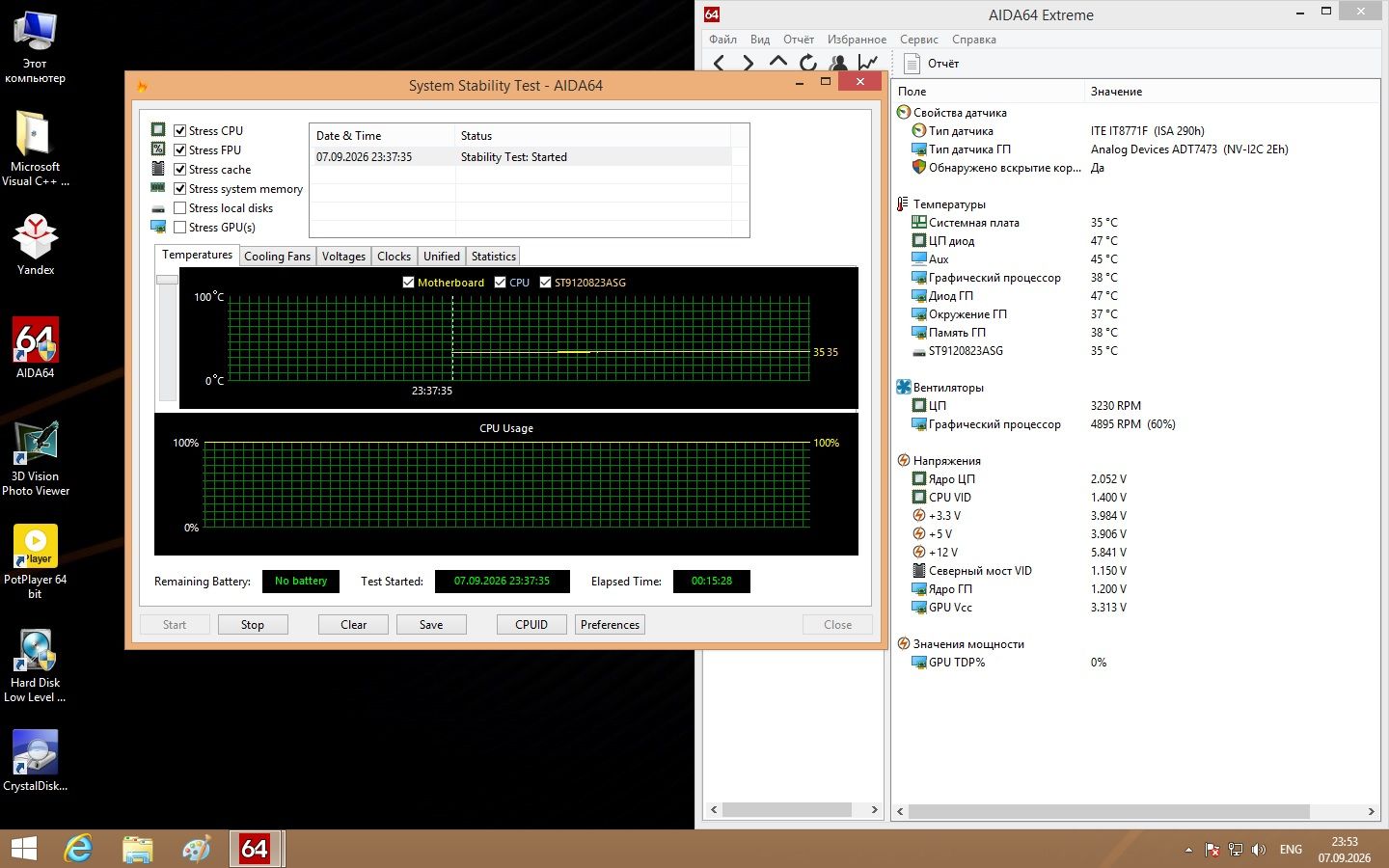This screenshot has height=868, width=1389.
Task: Toggle the ST9120823ASG graph checkbox
Action: point(545,283)
